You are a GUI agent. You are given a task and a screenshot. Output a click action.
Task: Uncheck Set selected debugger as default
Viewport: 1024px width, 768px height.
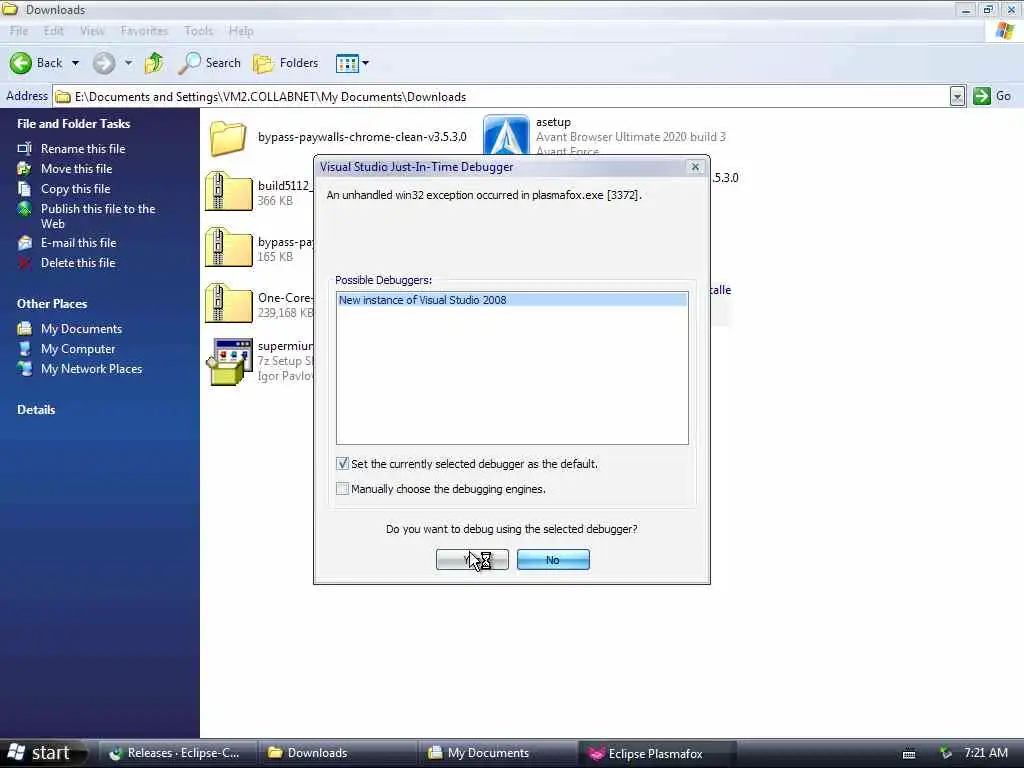coord(342,464)
